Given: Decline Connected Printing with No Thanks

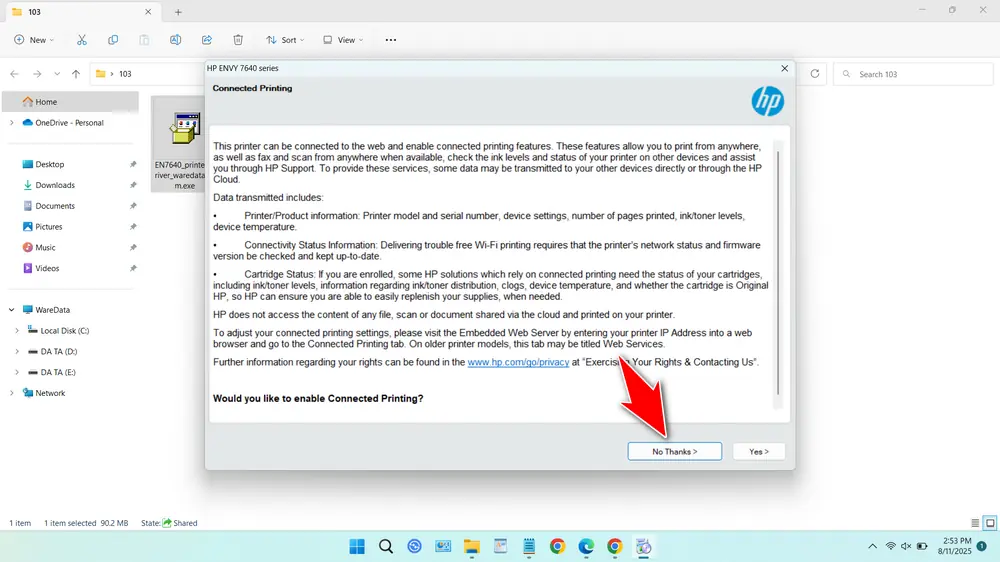Looking at the screenshot, I should [x=675, y=452].
